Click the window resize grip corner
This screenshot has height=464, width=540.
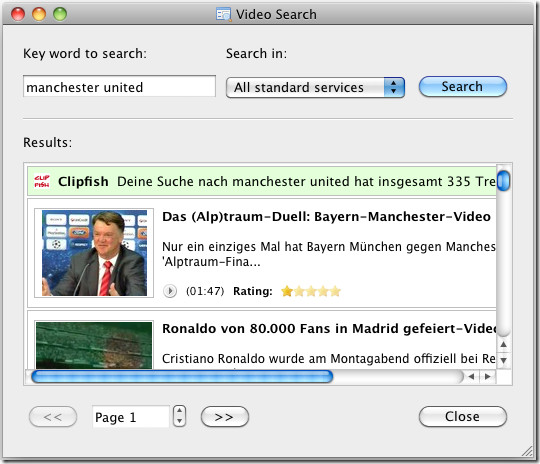[527, 451]
